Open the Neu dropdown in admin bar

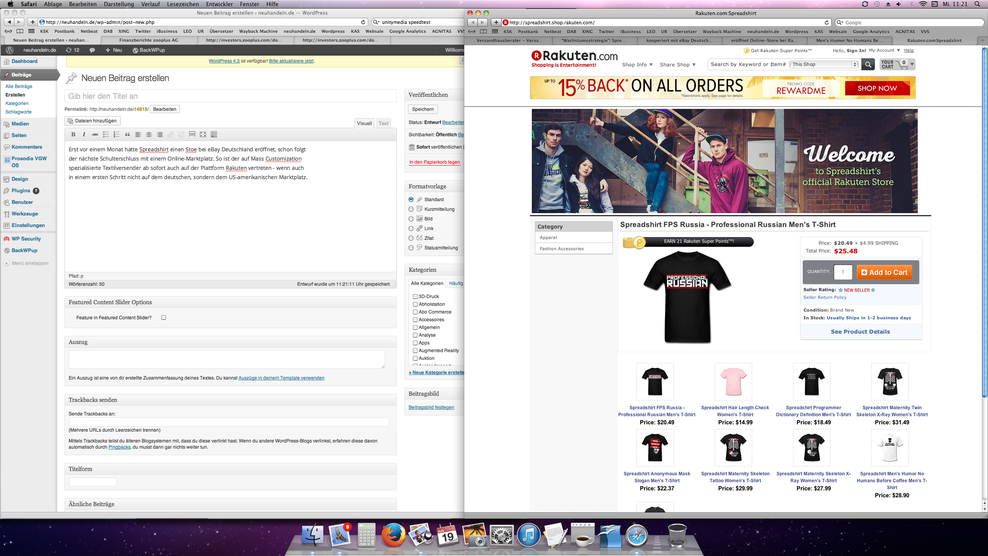[x=113, y=50]
